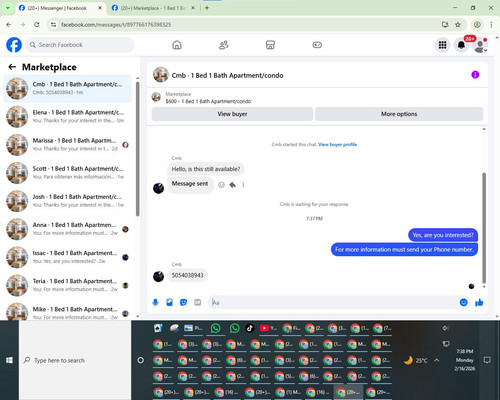Switch to the Marketplace browser tab
Screen dimensions: 500x400
point(153,8)
